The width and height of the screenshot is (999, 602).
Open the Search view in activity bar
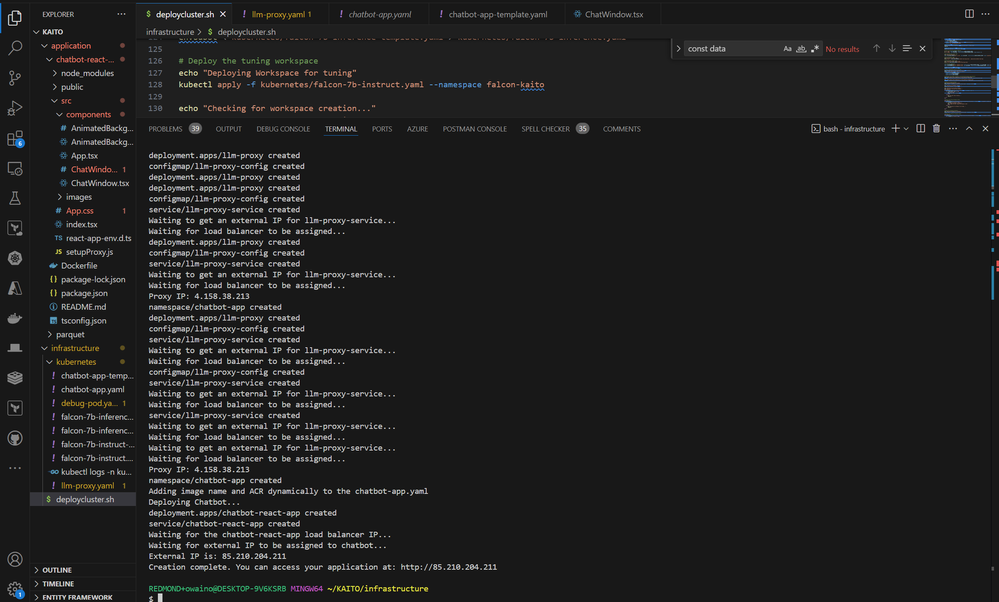[14, 48]
